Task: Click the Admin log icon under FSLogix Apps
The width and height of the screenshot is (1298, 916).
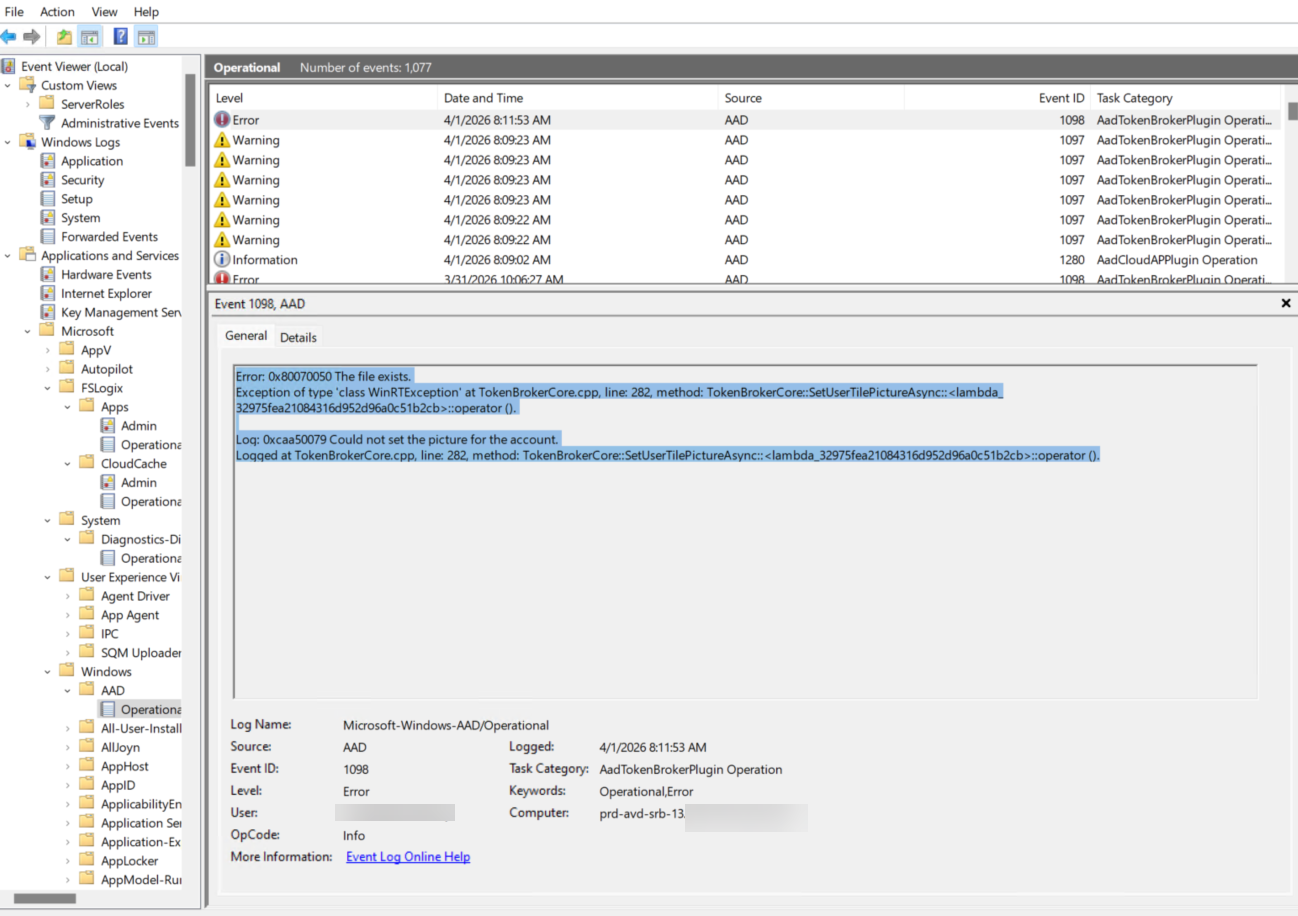Action: pyautogui.click(x=107, y=426)
